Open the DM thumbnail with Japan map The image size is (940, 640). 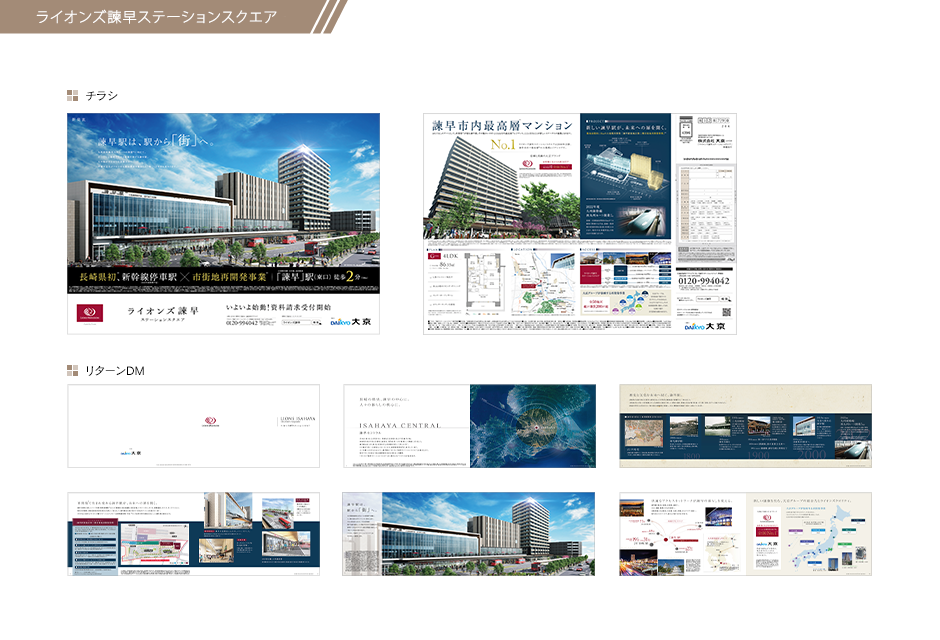[x=745, y=534]
